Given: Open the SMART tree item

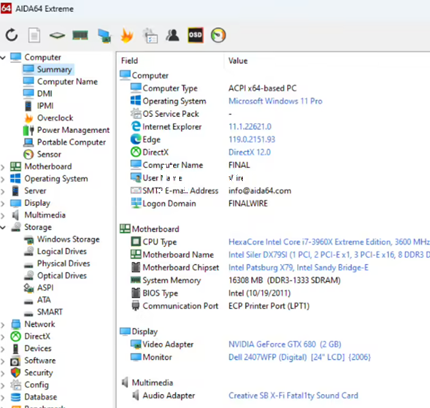Looking at the screenshot, I should [43, 312].
